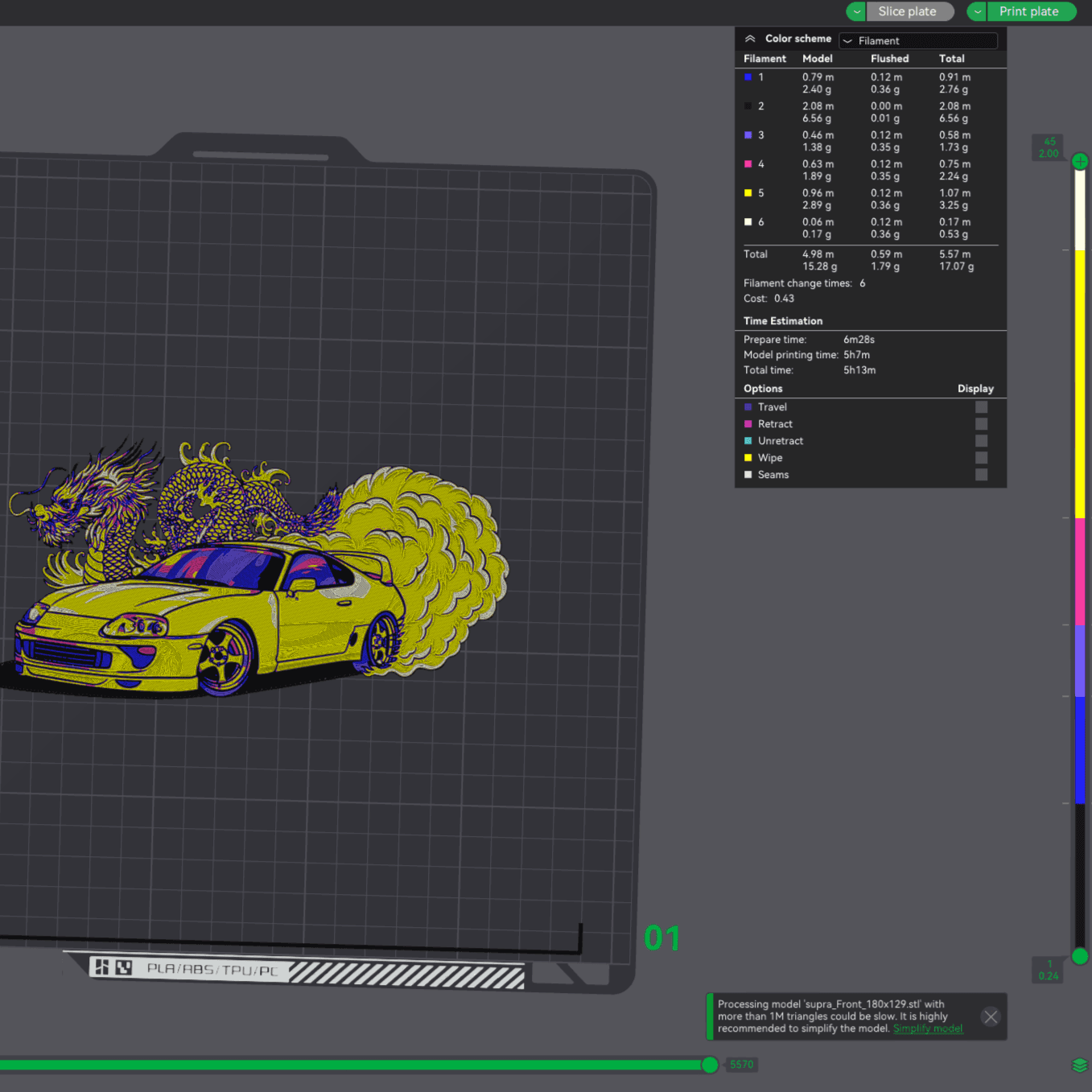Click the filament 1 blue color square
Screen dimensions: 1092x1092
click(x=748, y=77)
